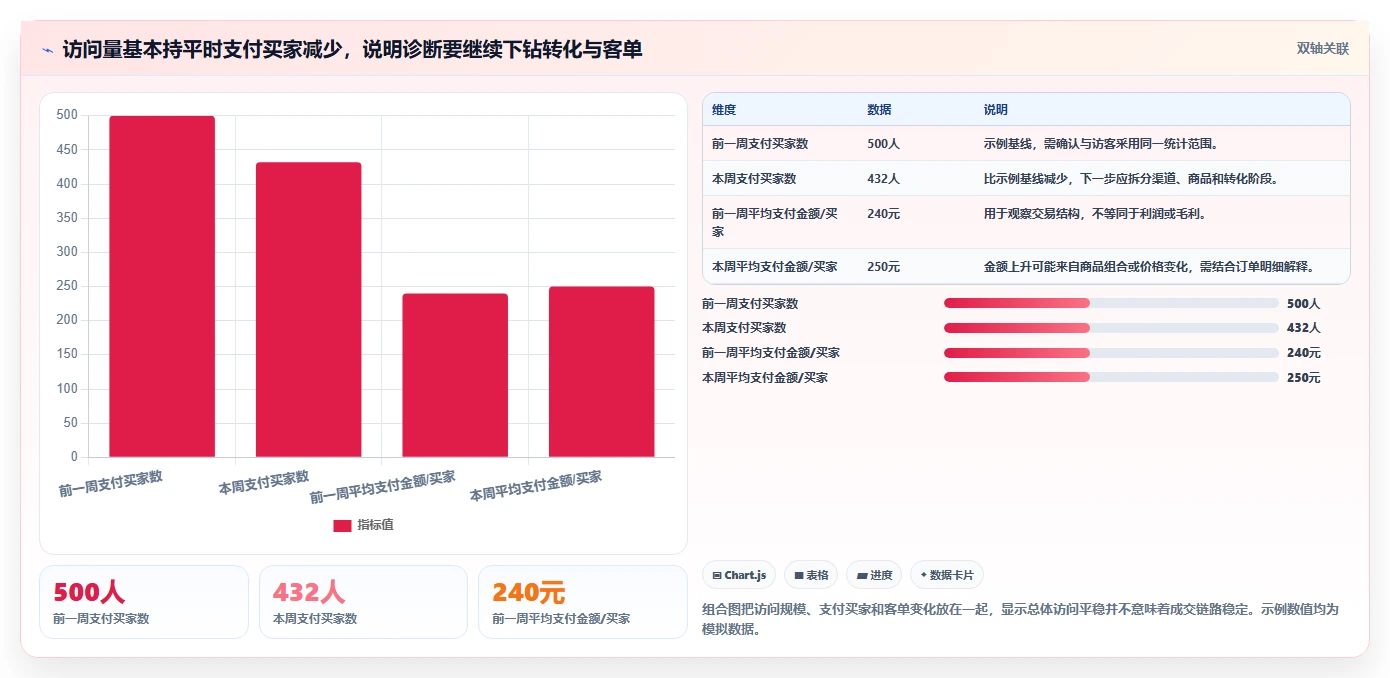Select the 进度 tag chip
The width and height of the screenshot is (1390, 678).
pos(874,575)
